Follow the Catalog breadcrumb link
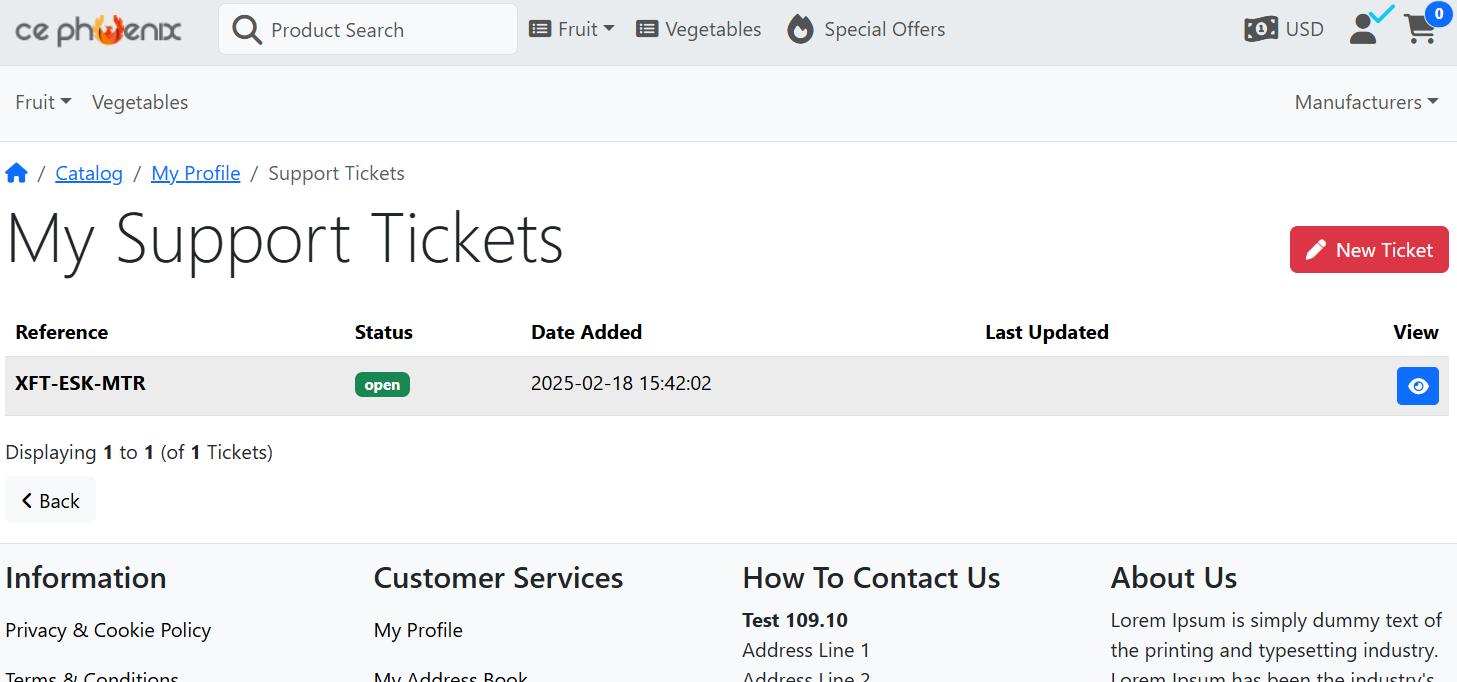The width and height of the screenshot is (1457, 682). [89, 173]
